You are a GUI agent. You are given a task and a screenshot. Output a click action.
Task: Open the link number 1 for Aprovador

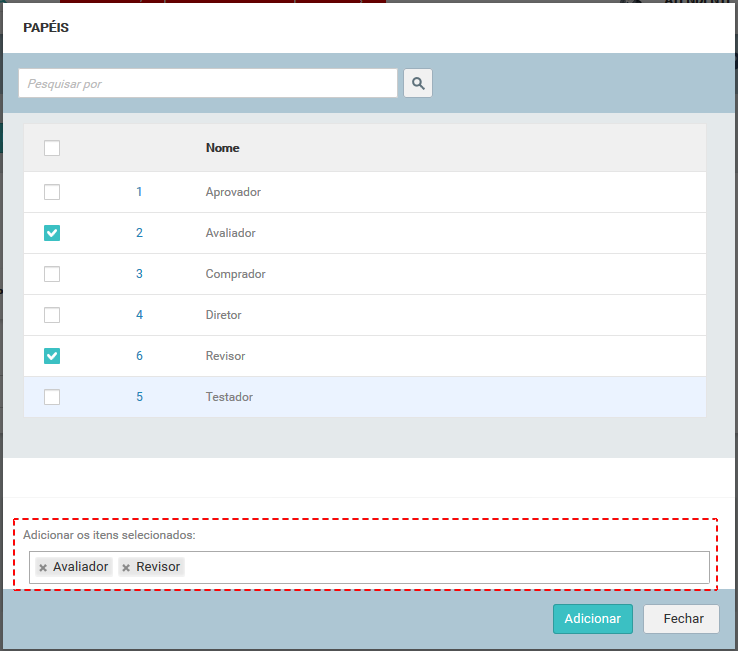click(x=139, y=192)
